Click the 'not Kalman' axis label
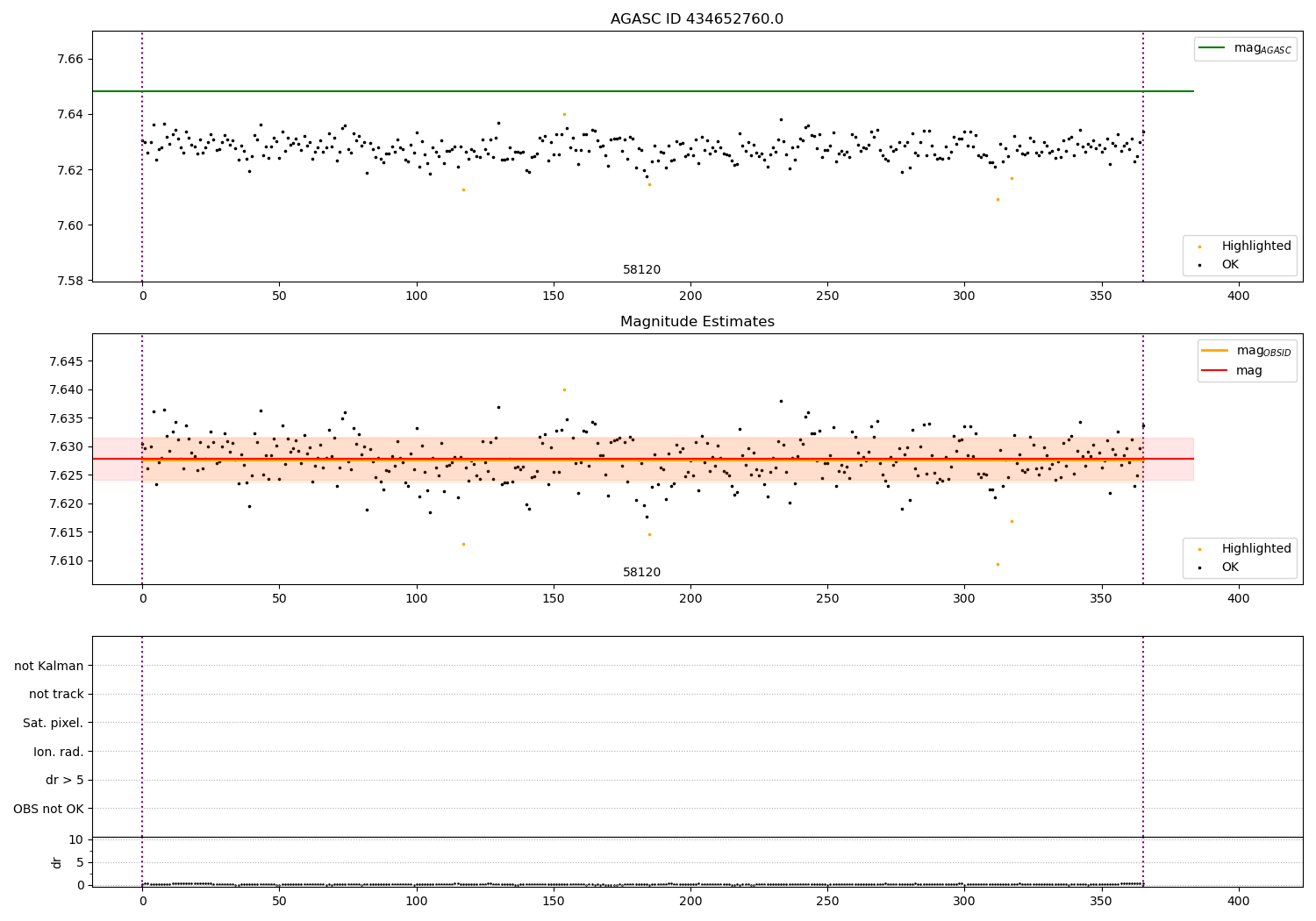This screenshot has height=921, width=1316. [49, 666]
